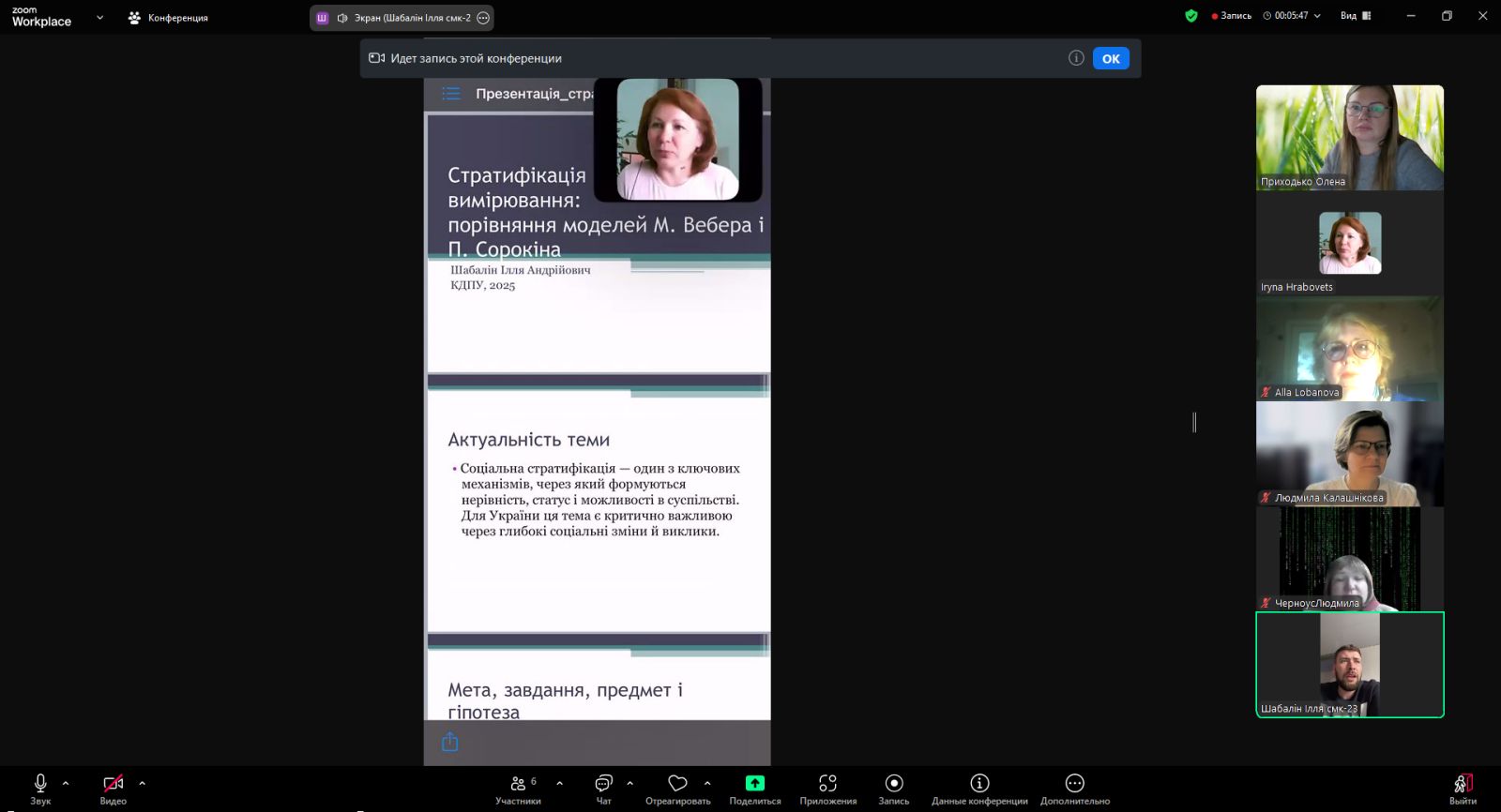Dismiss the recording notice with OK

click(1111, 58)
